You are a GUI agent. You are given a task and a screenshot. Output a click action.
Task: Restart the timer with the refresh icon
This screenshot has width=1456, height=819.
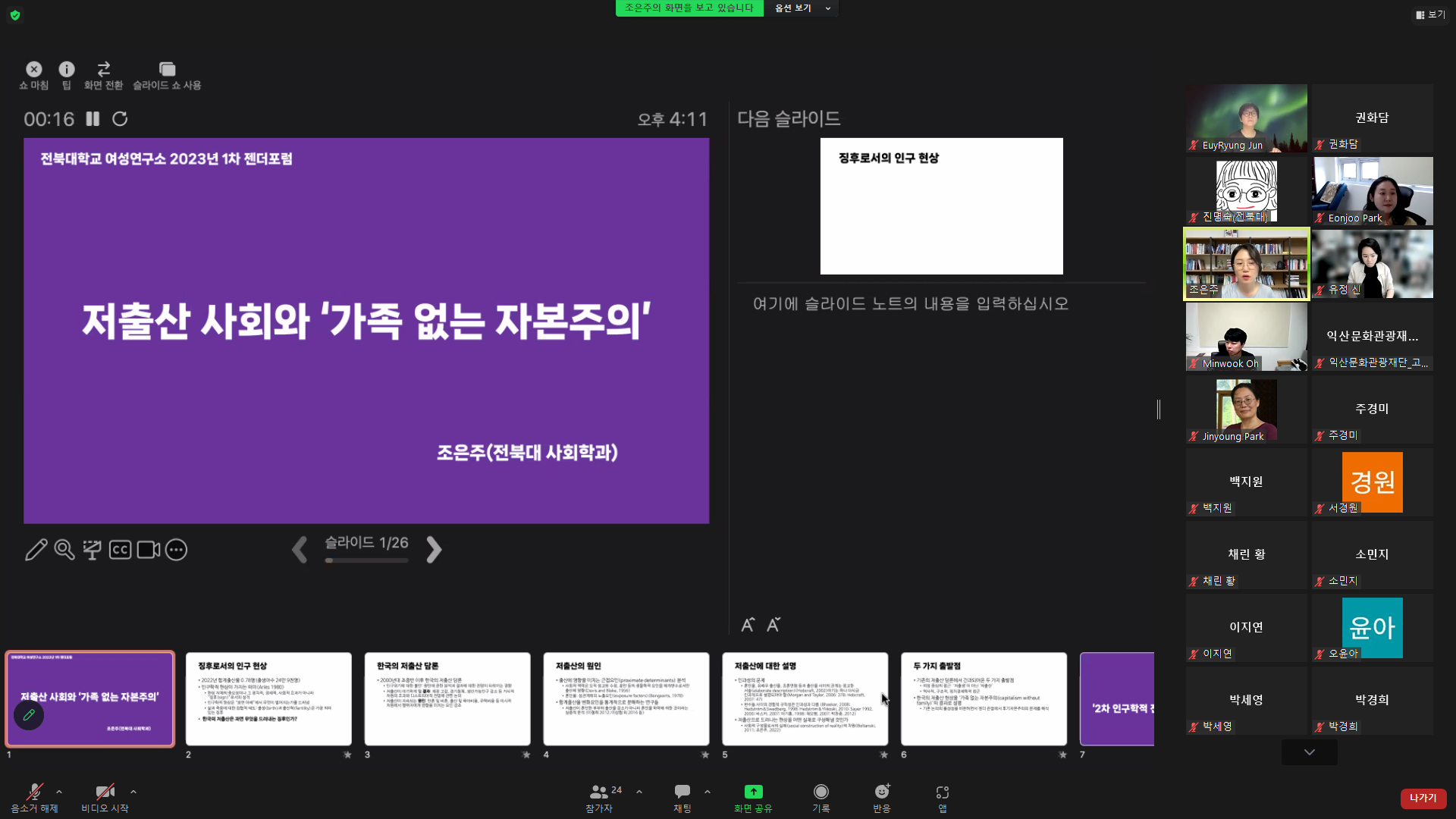point(120,118)
